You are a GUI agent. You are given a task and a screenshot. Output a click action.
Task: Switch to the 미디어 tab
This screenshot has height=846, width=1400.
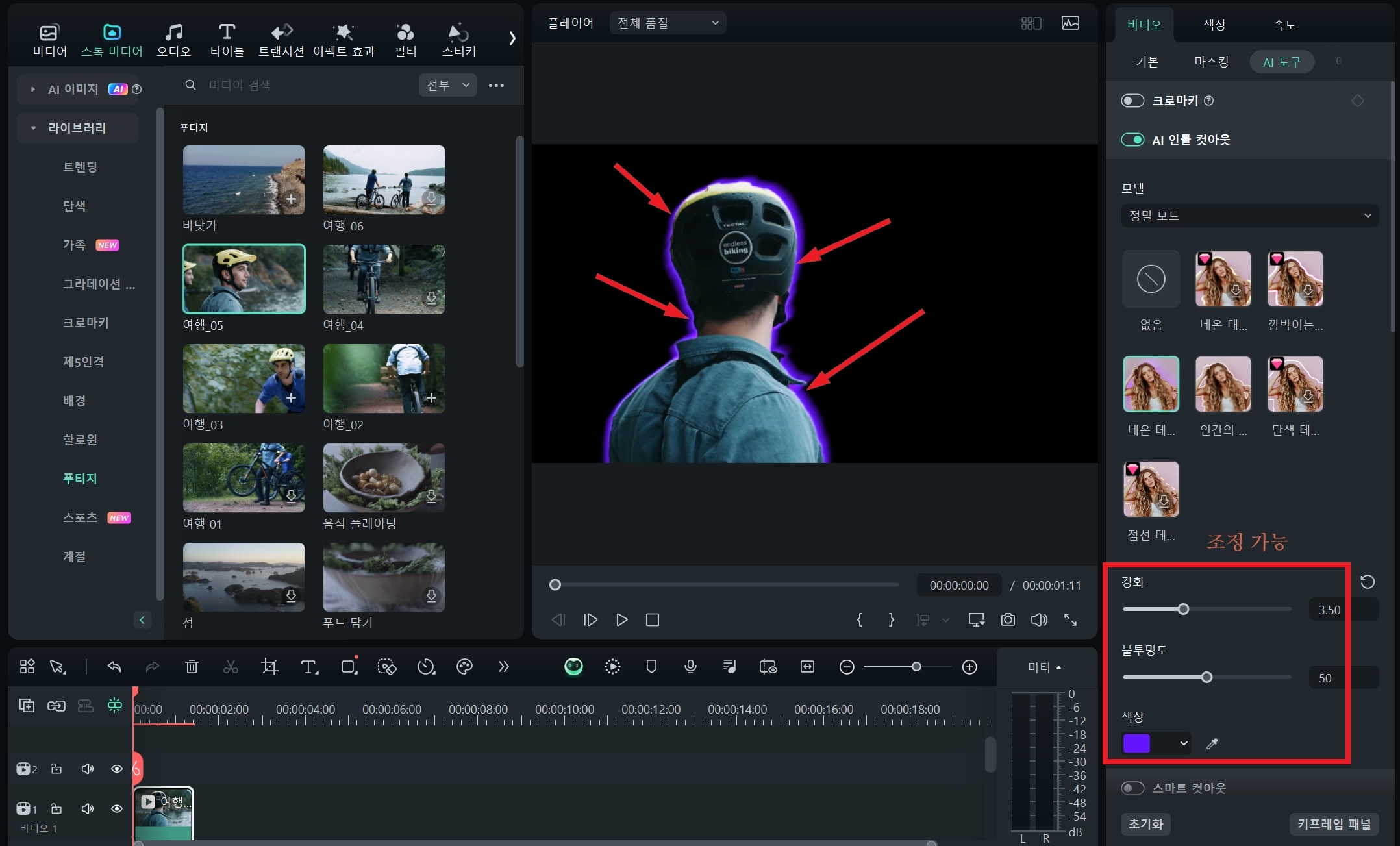[50, 40]
